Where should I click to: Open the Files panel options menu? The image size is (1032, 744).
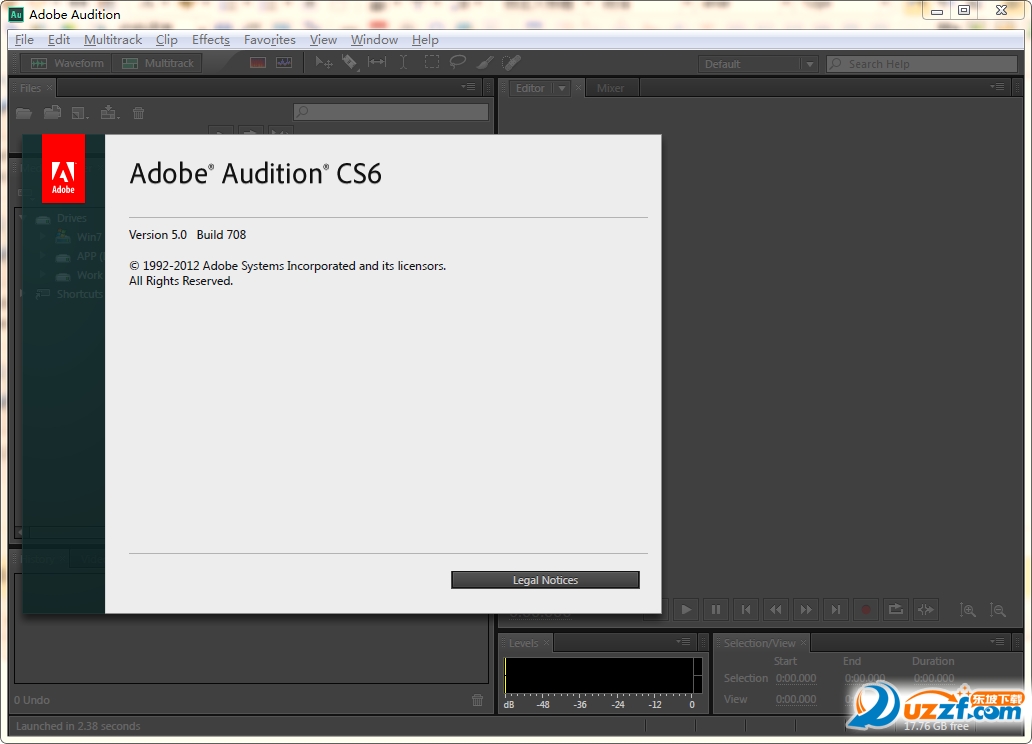click(469, 87)
